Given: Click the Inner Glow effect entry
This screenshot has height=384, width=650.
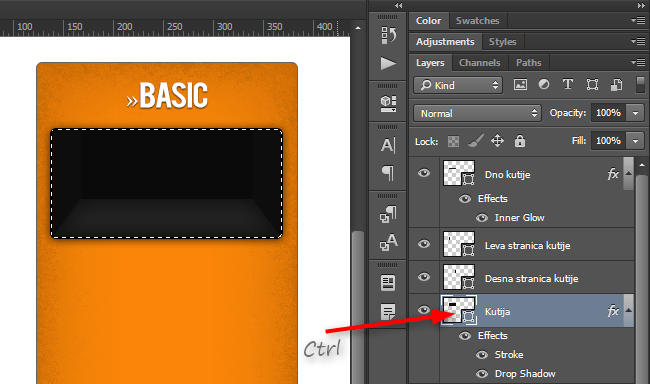Looking at the screenshot, I should pos(519,218).
